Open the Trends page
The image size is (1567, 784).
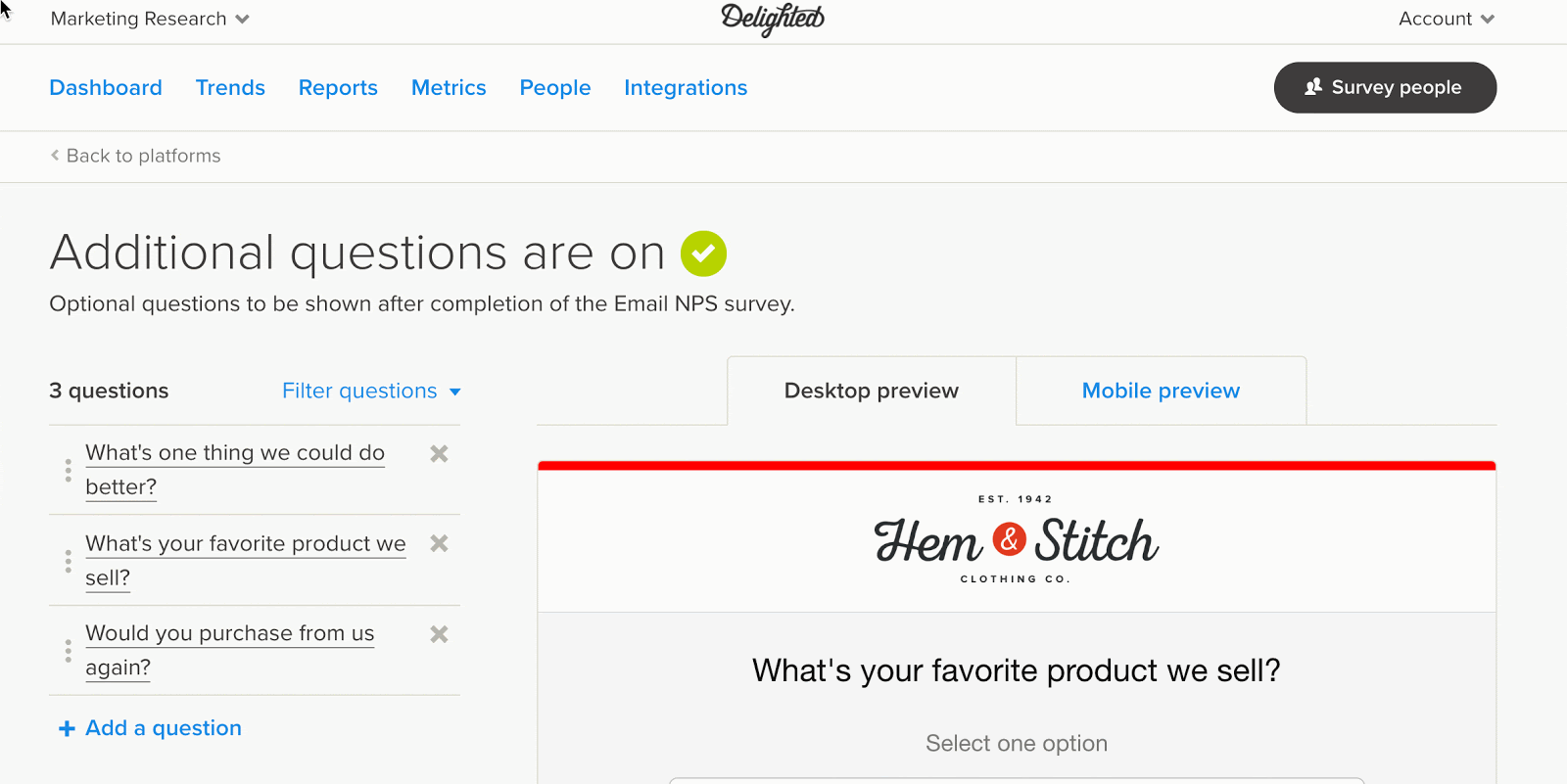pyautogui.click(x=230, y=87)
